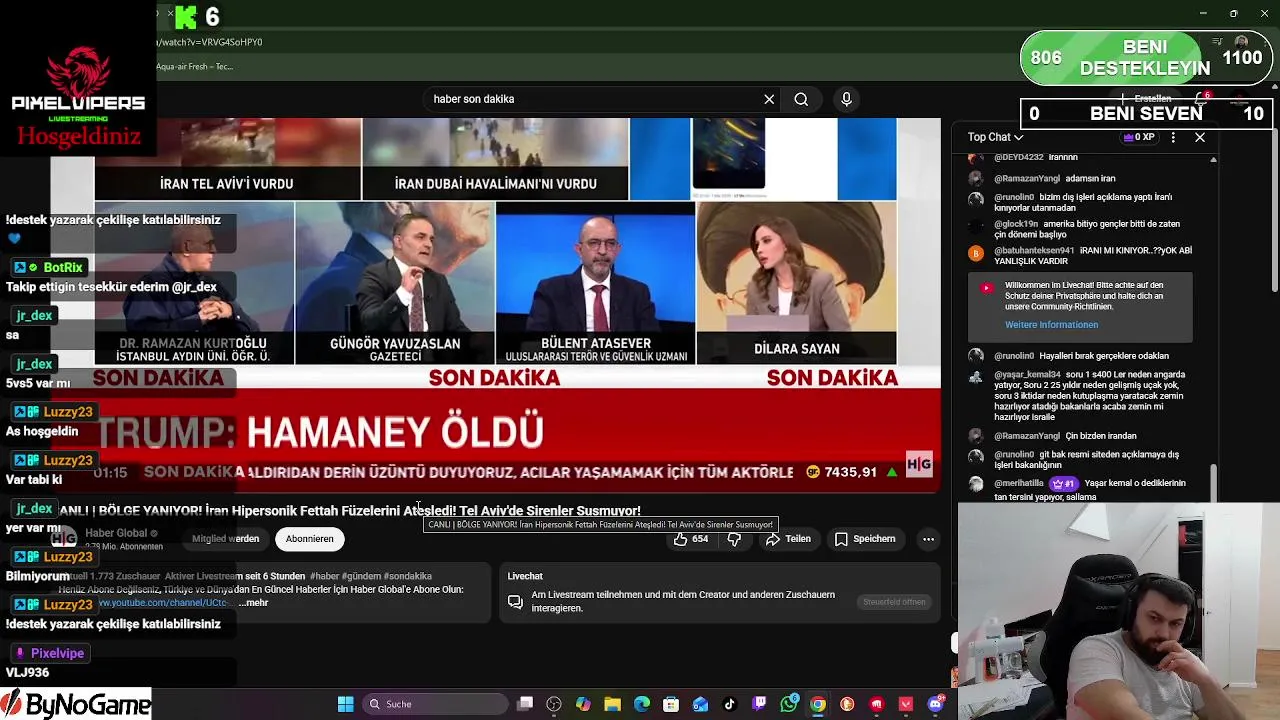Open File Explorer from the taskbar

click(612, 704)
